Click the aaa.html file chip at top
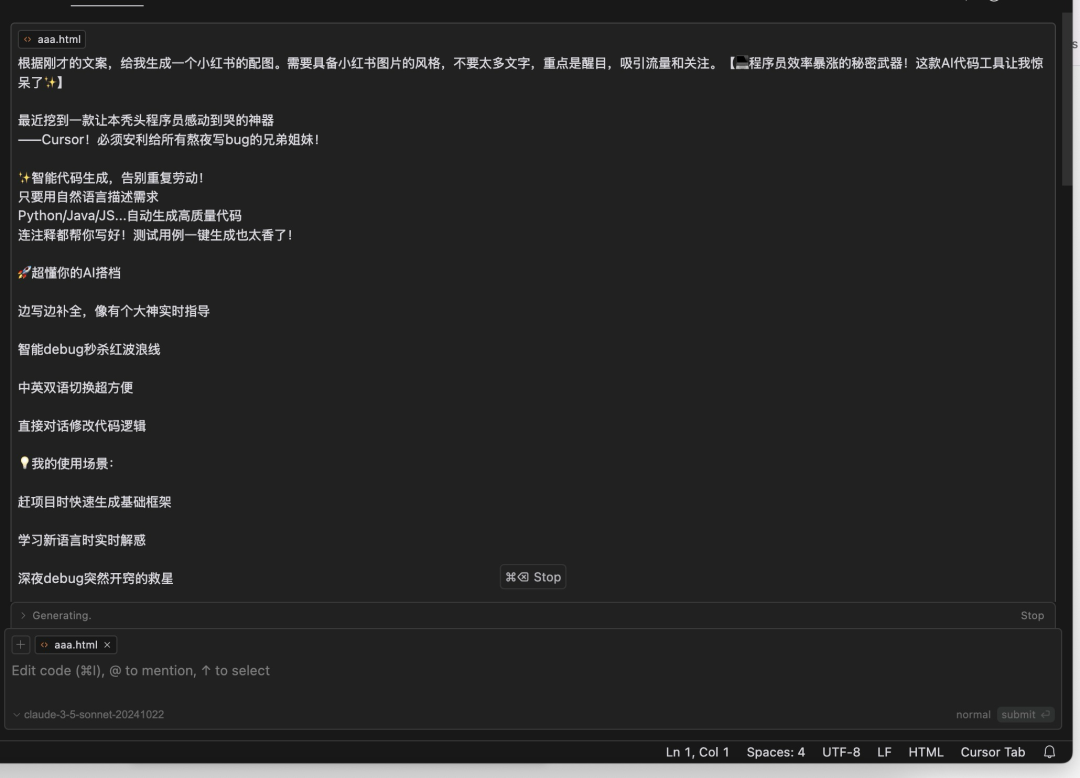 (52, 39)
